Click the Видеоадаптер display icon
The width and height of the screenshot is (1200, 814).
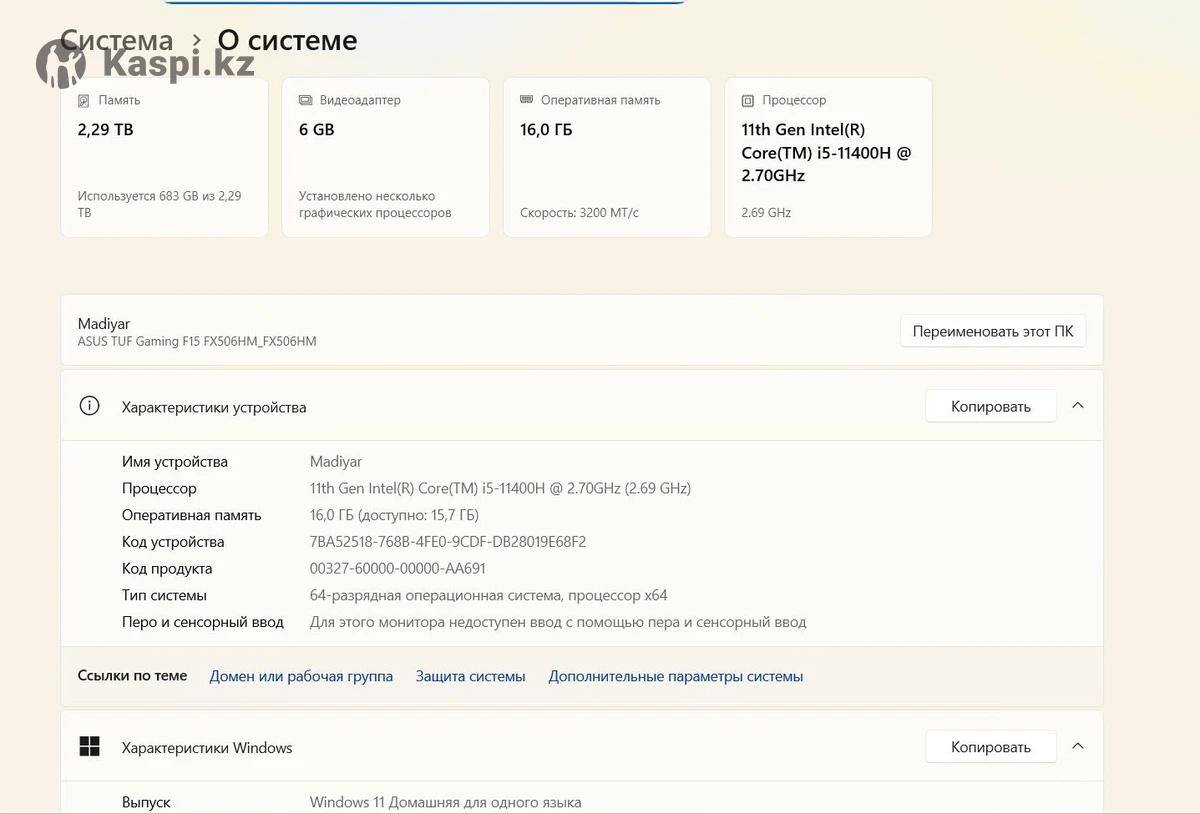point(305,101)
